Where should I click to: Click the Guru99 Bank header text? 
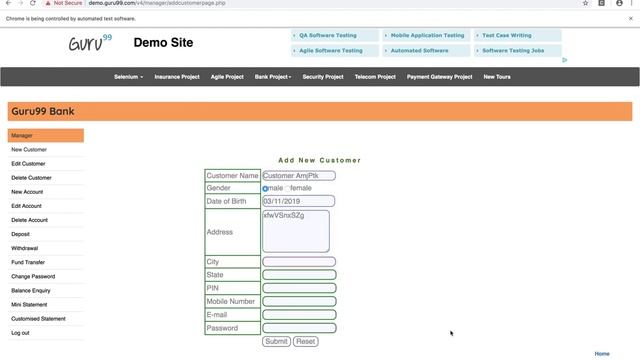pos(43,111)
